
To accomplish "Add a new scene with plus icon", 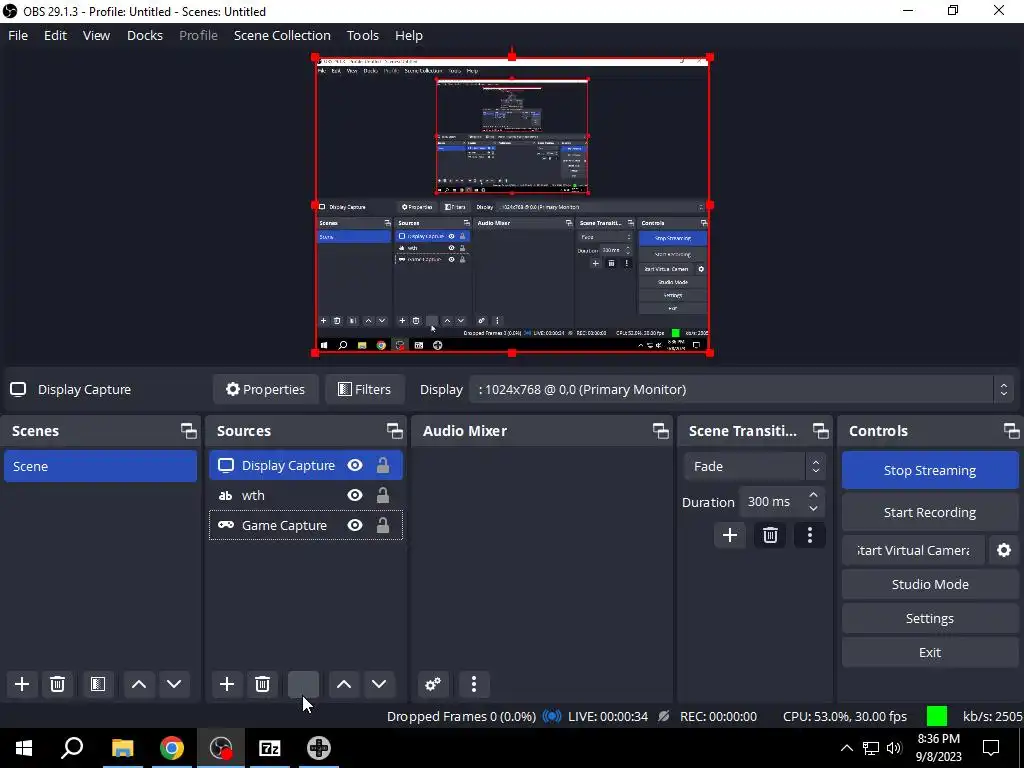I will (22, 684).
